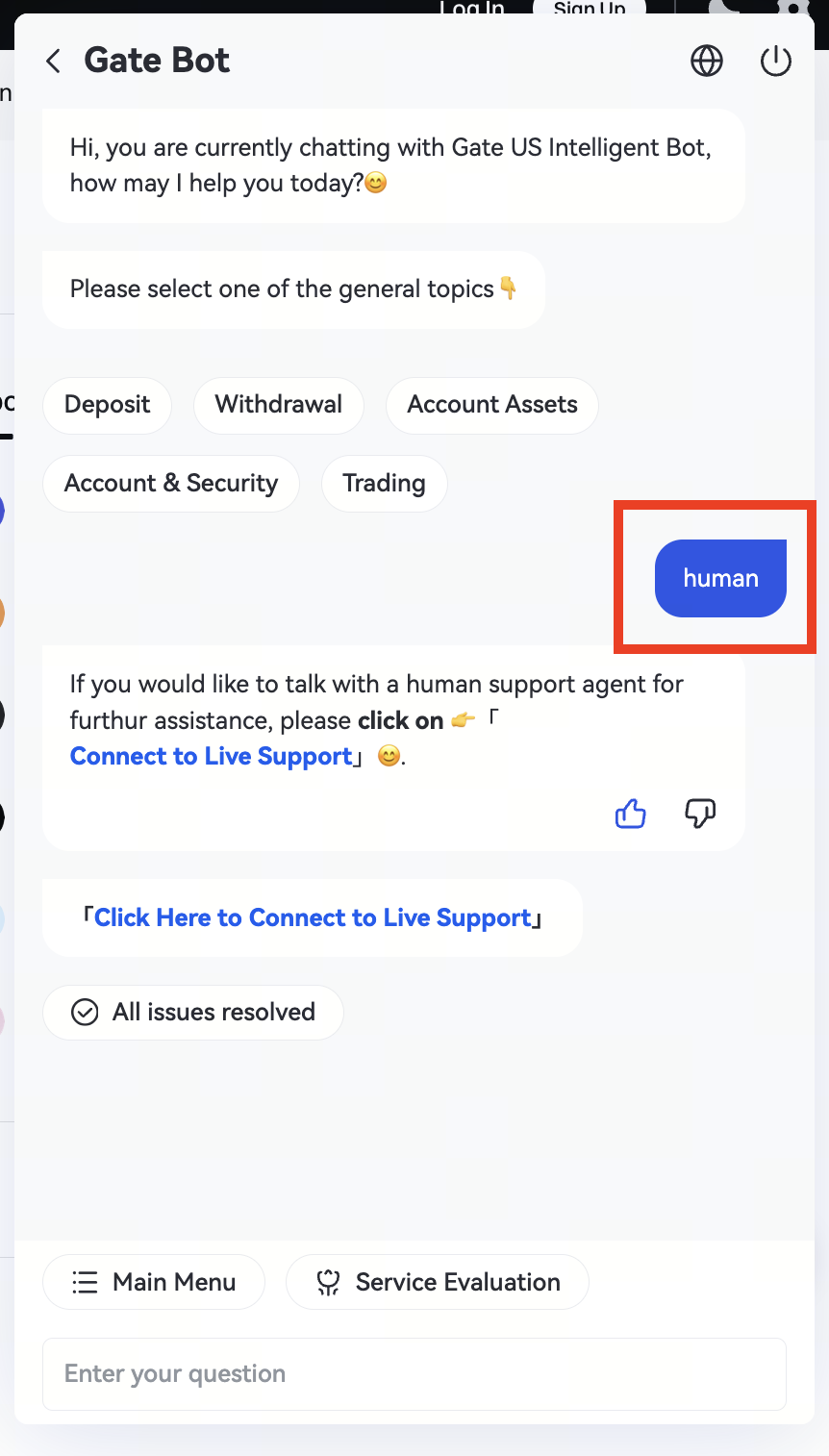Choose the Account & Security topic
The height and width of the screenshot is (1456, 829).
click(171, 483)
